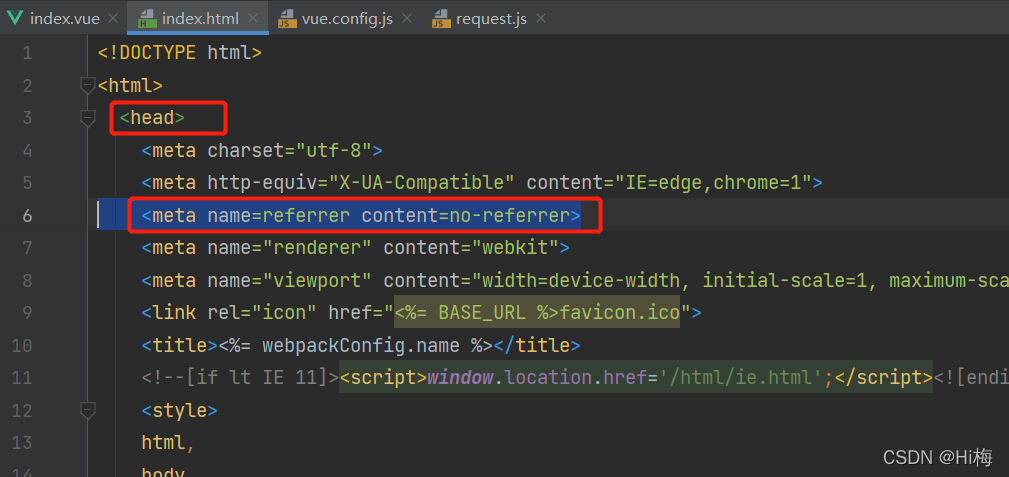Click the <%= BASE_URL %> expression
The width and height of the screenshot is (1009, 477).
tap(477, 313)
